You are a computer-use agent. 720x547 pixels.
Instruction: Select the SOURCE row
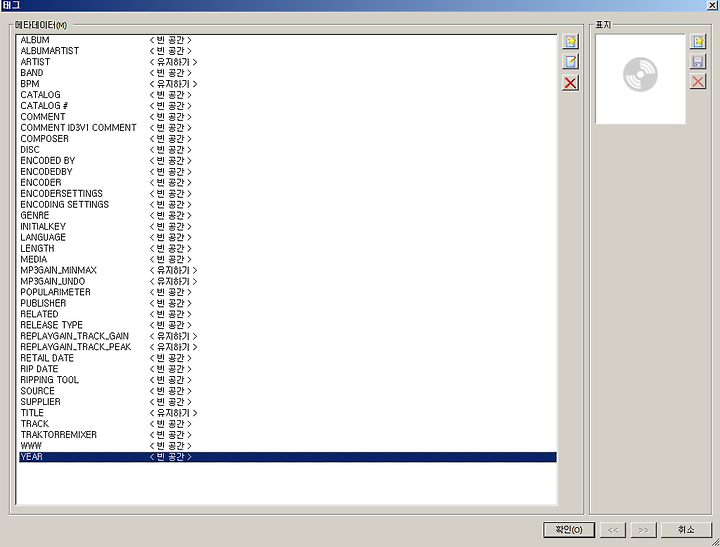[288, 391]
